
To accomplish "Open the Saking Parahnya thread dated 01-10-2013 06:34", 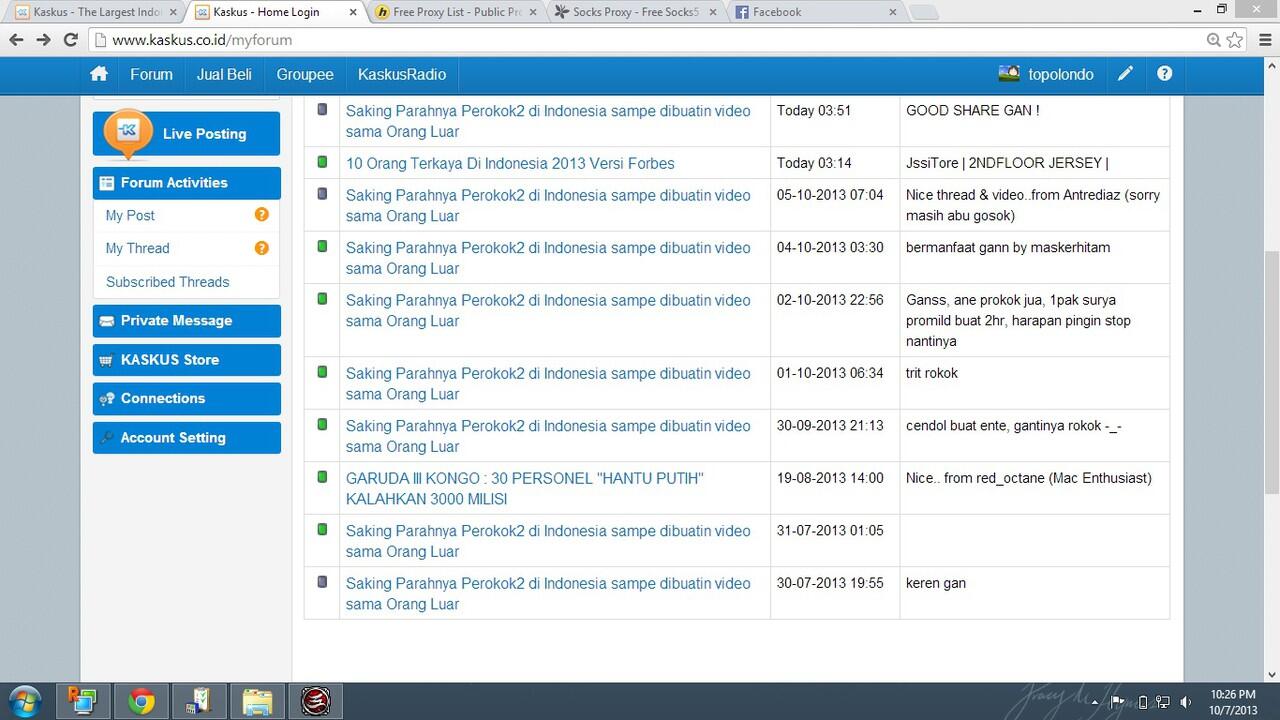I will coord(548,383).
